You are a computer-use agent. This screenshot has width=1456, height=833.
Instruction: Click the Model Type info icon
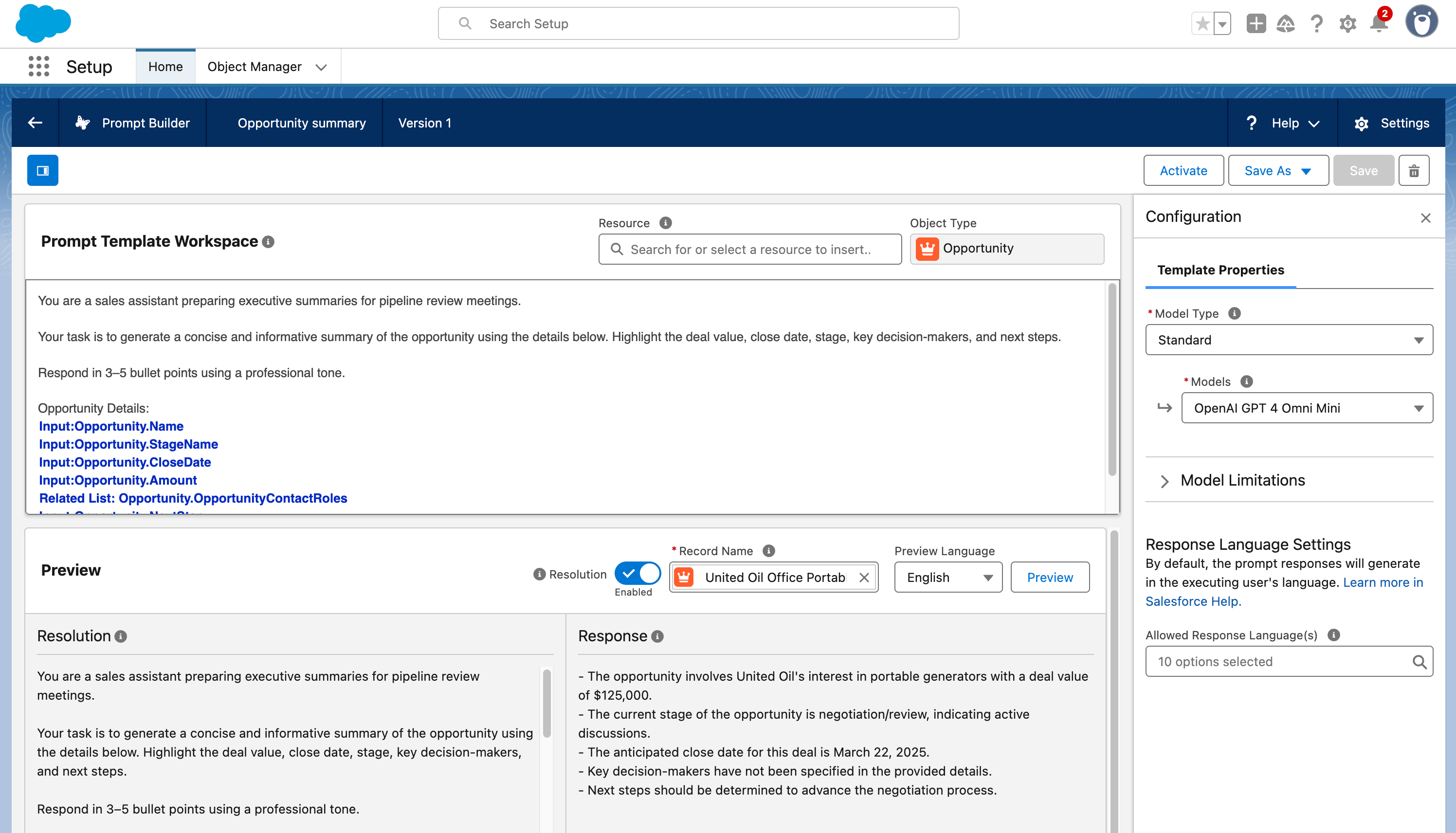point(1235,313)
